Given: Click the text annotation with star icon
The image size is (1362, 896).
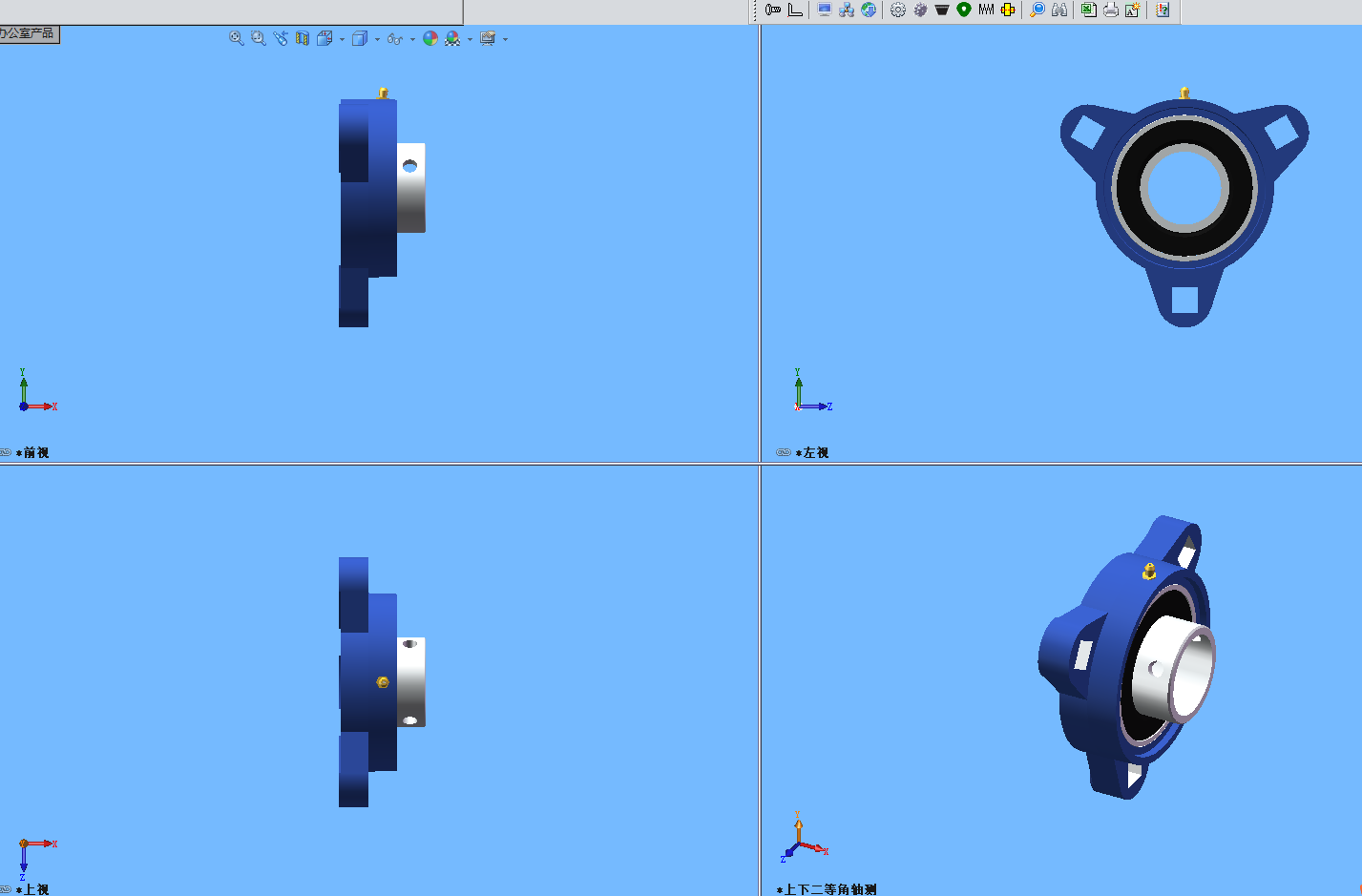Looking at the screenshot, I should [1133, 10].
